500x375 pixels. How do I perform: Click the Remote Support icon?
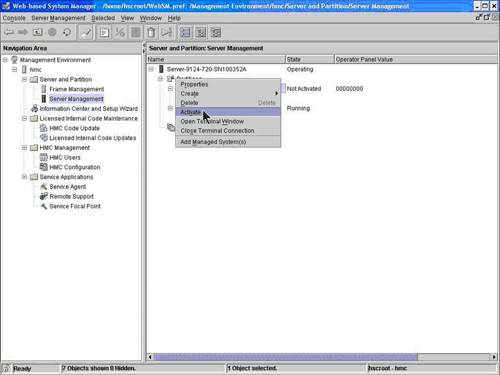click(43, 196)
